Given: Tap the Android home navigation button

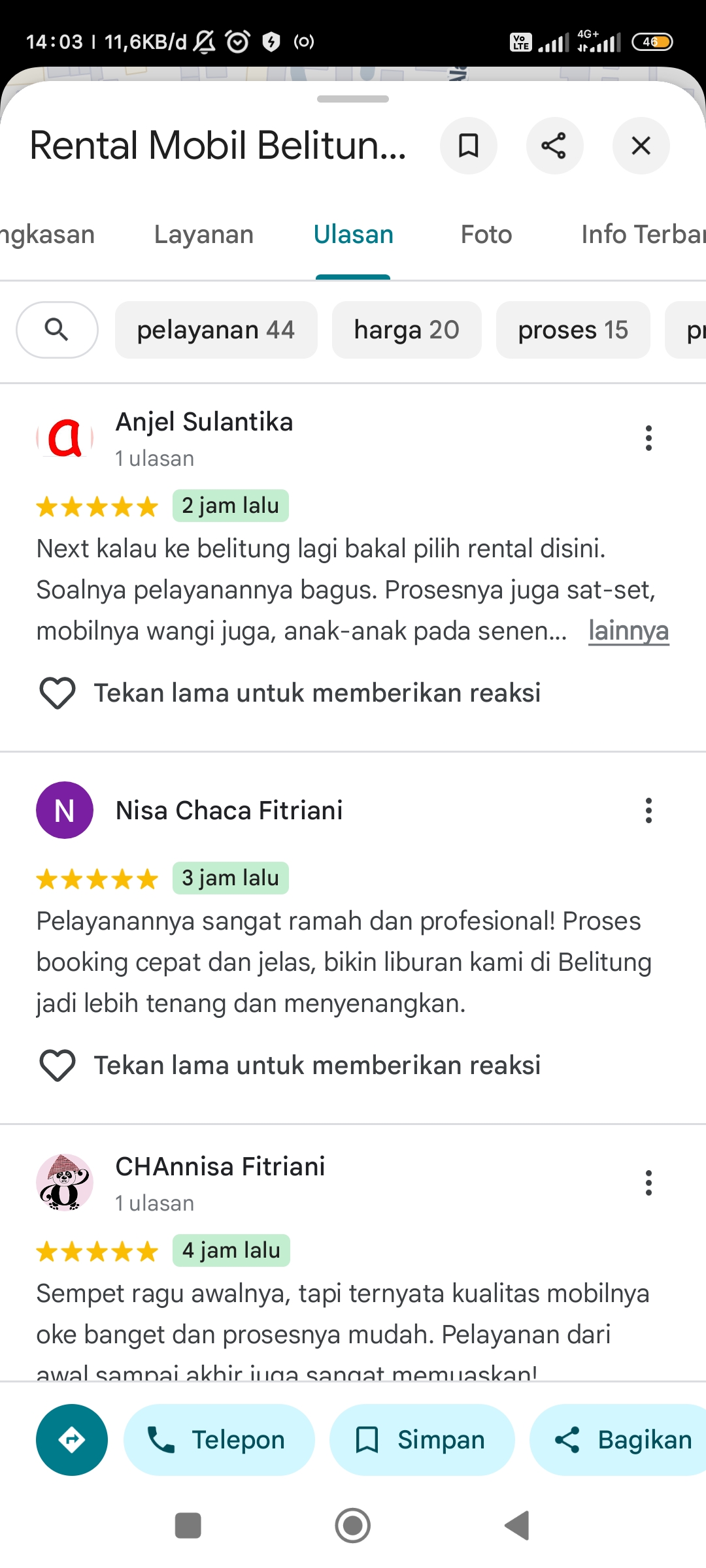Looking at the screenshot, I should (353, 1526).
